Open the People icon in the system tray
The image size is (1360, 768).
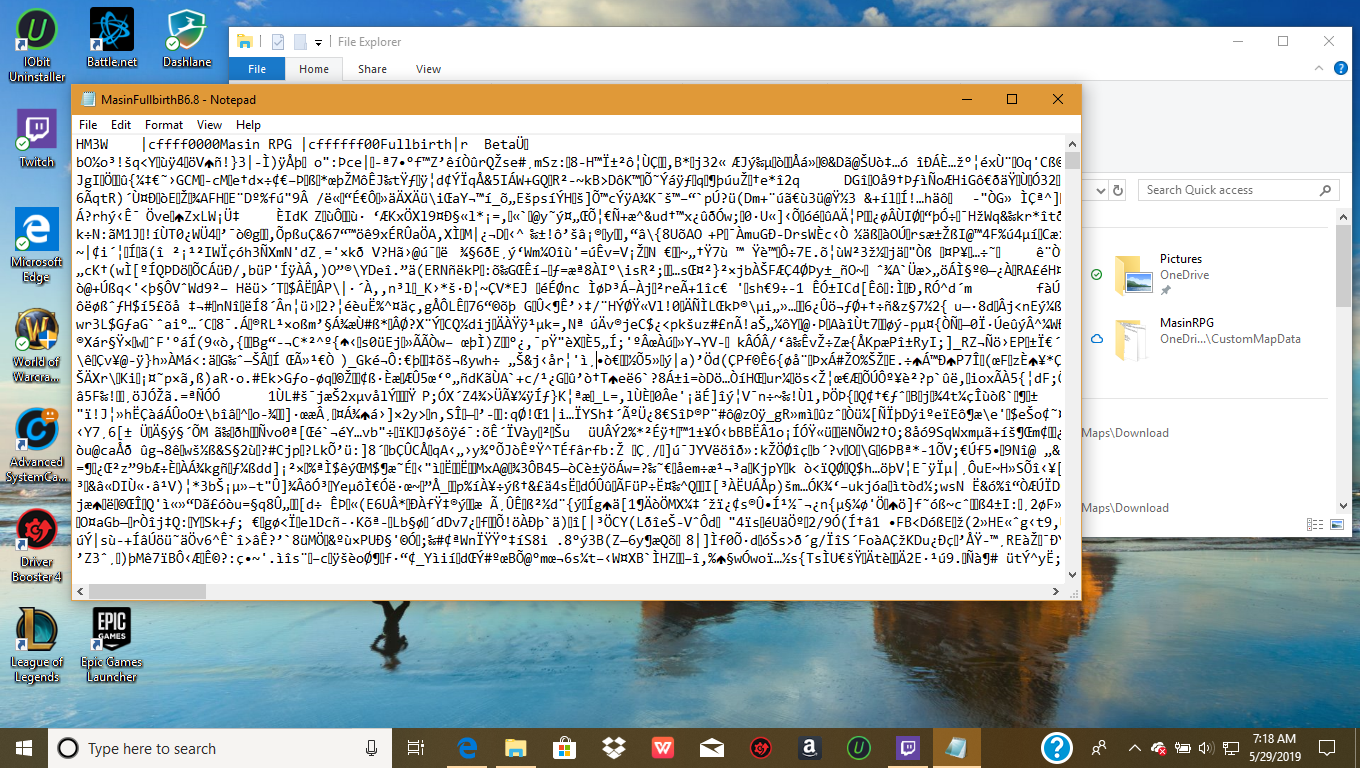coord(1100,748)
